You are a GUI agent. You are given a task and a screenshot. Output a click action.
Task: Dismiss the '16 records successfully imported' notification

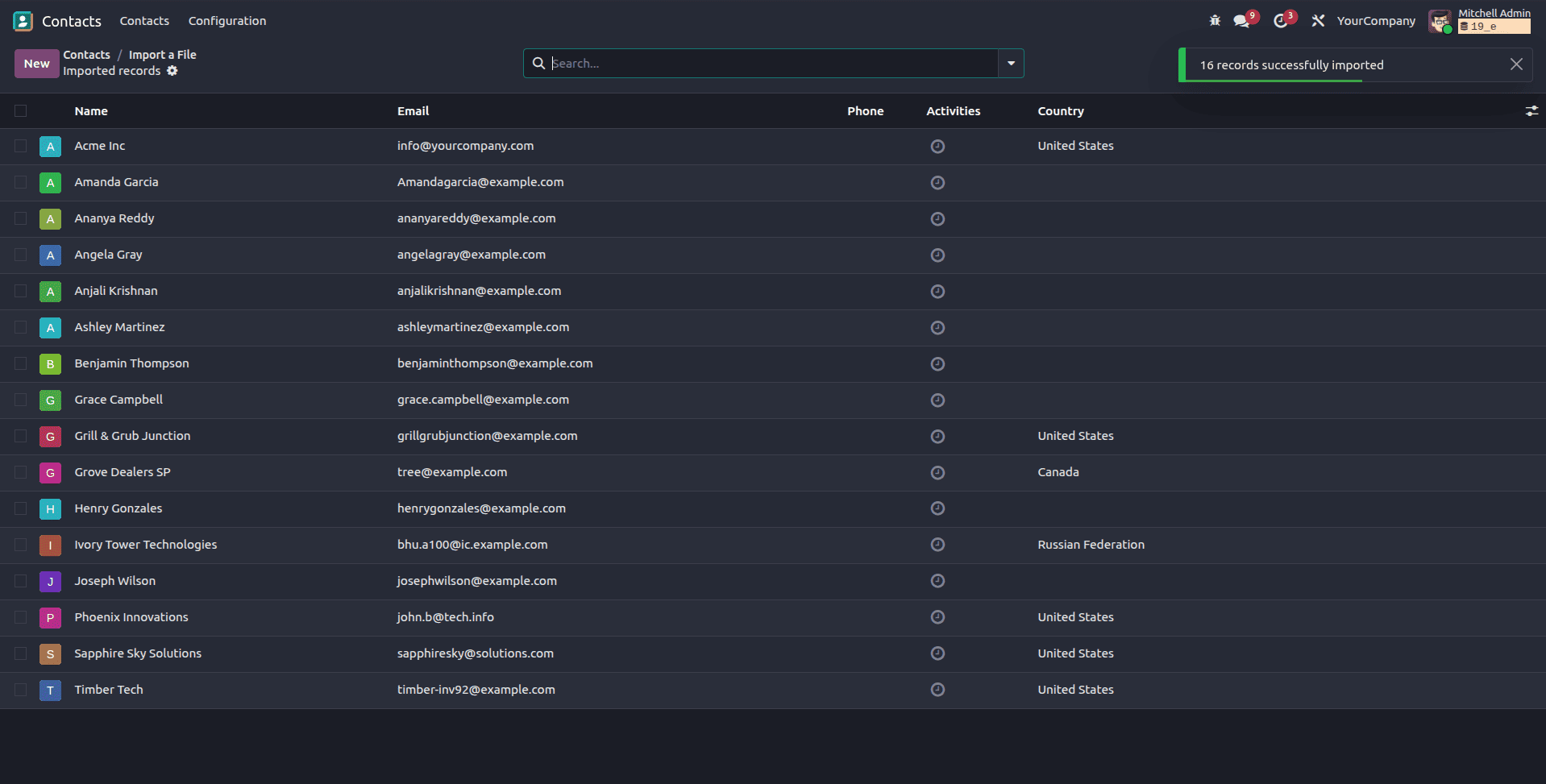[1515, 64]
